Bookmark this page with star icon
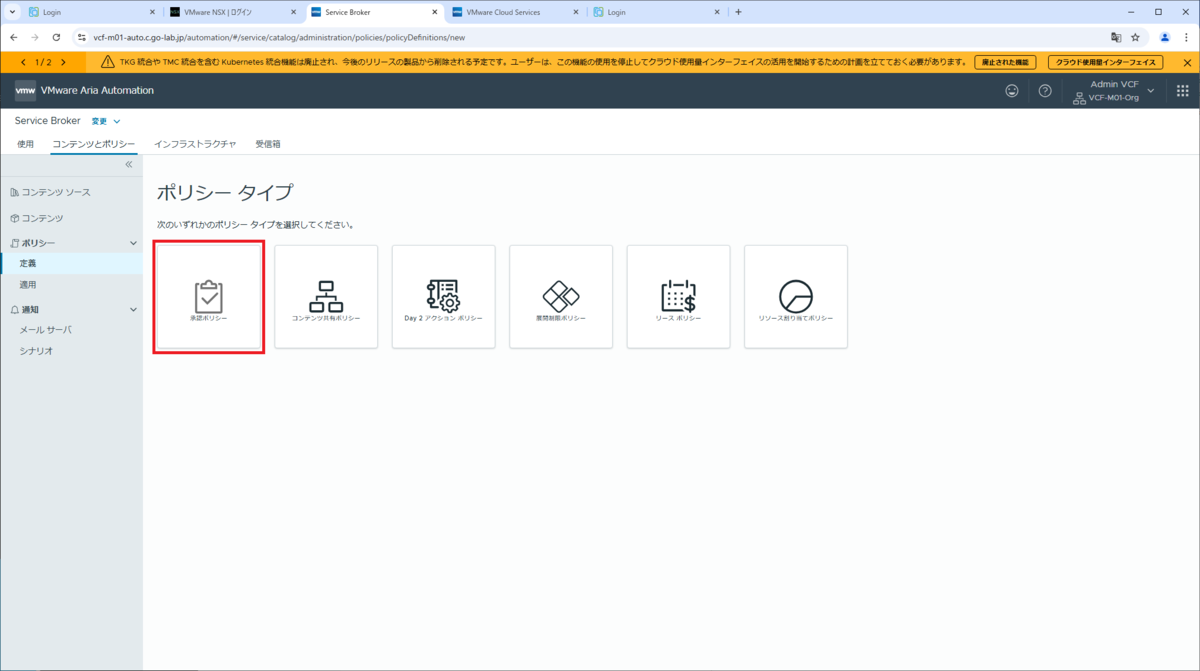 [1136, 37]
